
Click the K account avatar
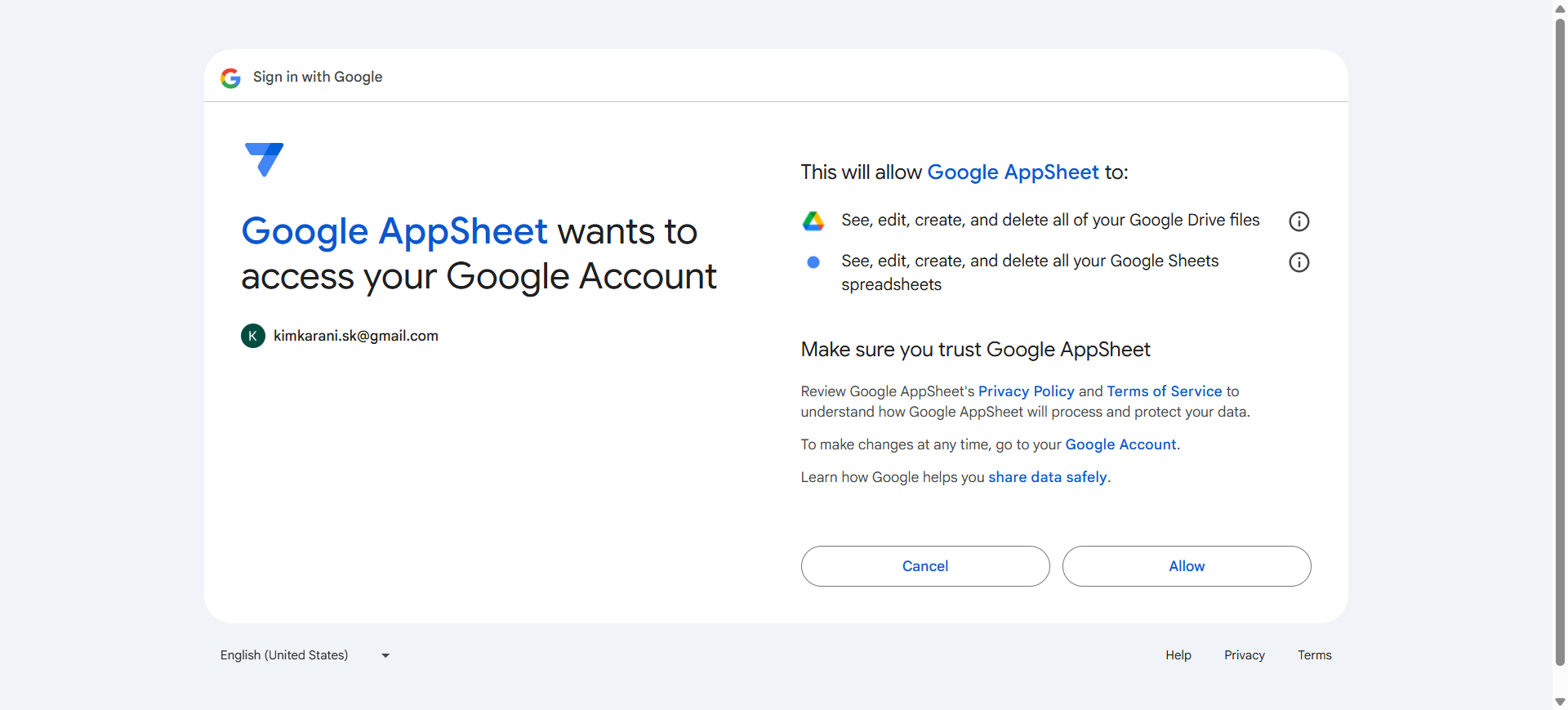click(253, 336)
